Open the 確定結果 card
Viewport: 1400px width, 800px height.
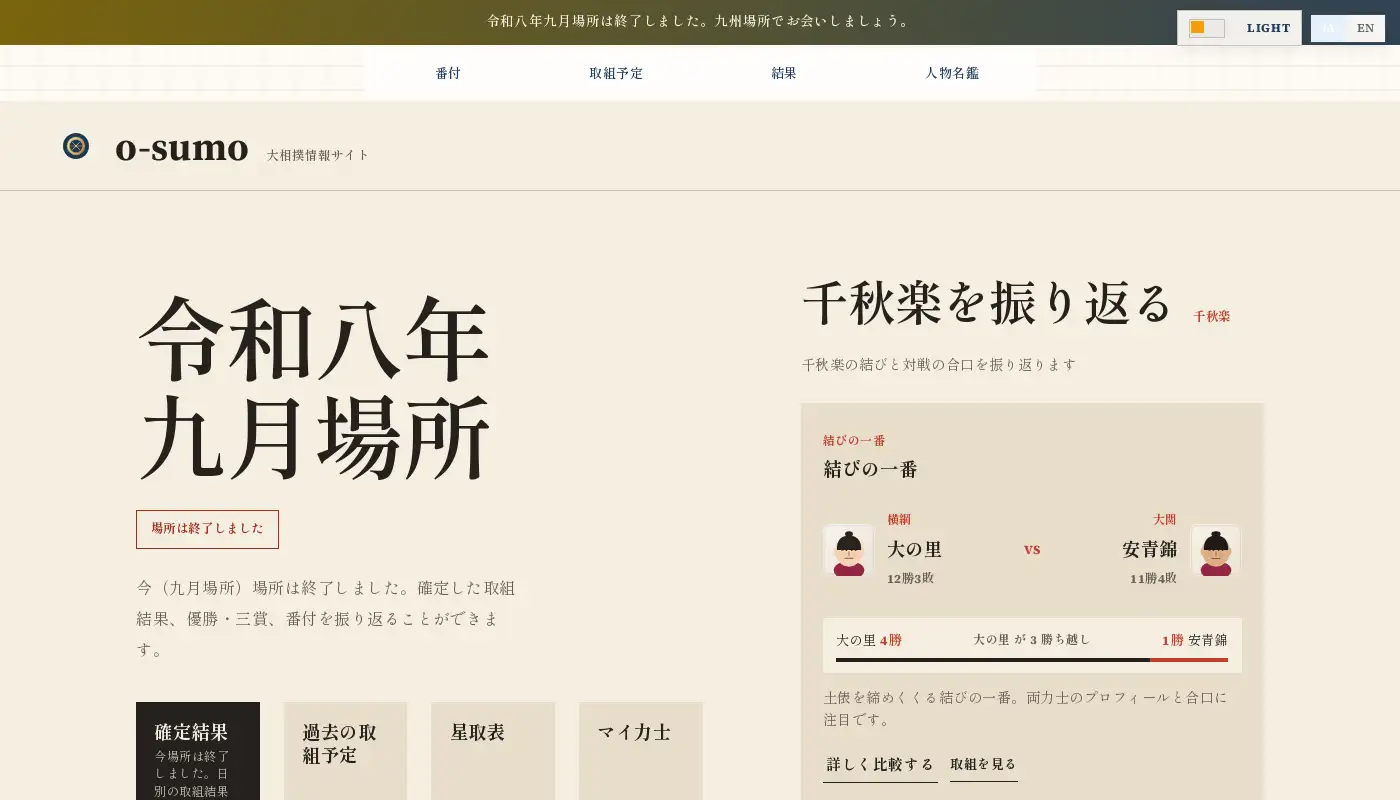pos(198,751)
